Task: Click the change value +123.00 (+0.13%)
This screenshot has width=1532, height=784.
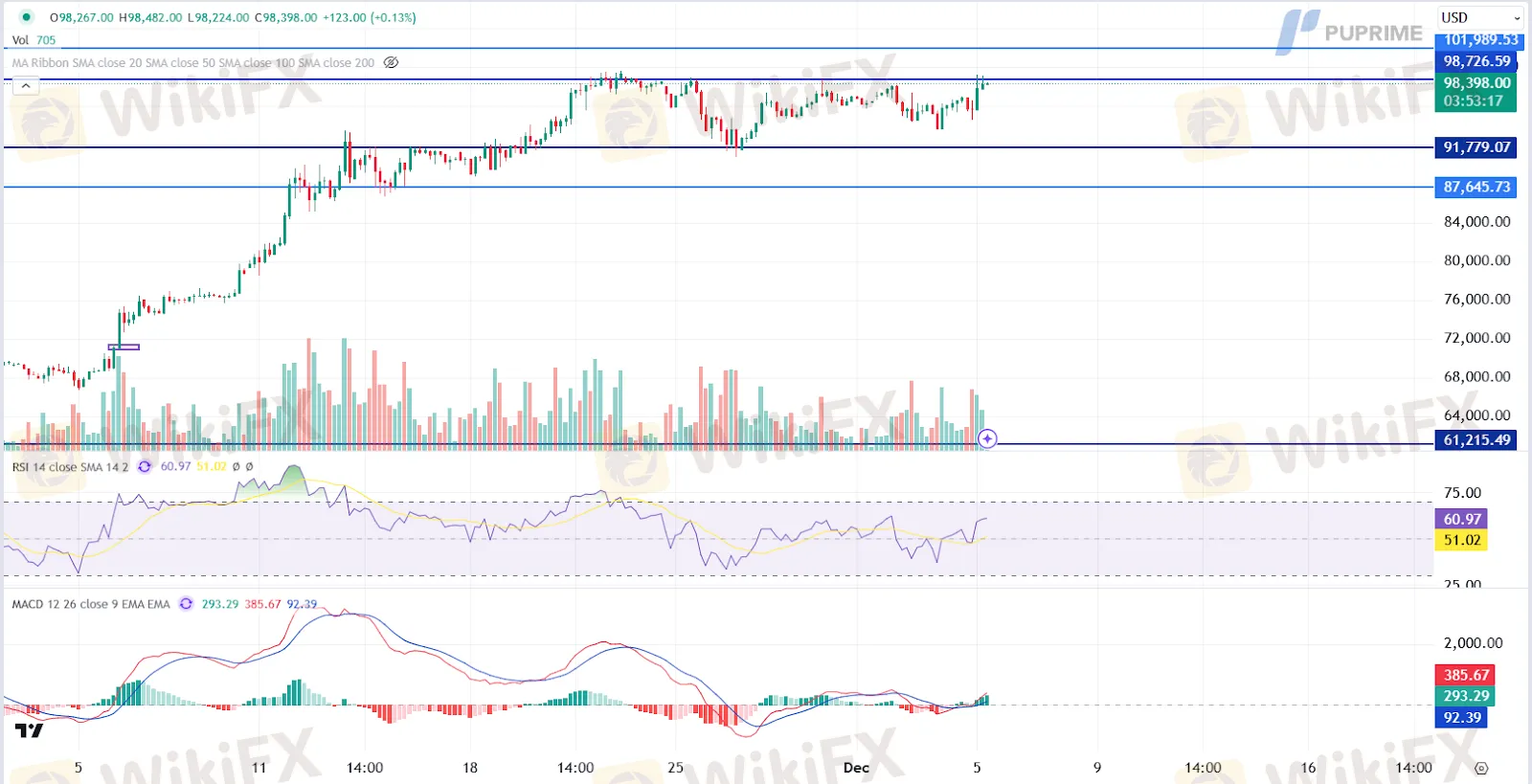Action: (x=370, y=17)
